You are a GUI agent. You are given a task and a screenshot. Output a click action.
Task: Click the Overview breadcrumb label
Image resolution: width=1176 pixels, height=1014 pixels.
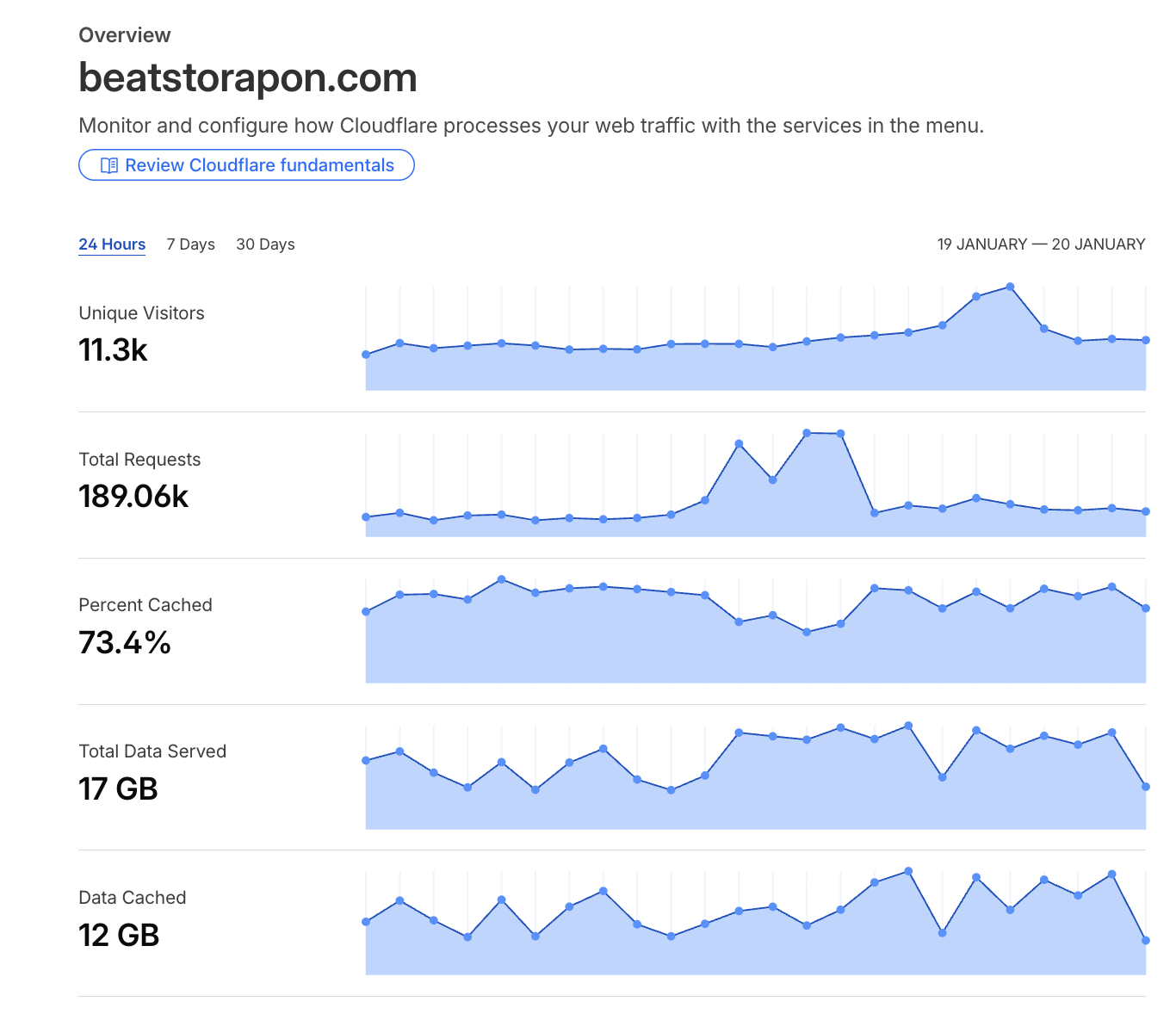coord(125,35)
